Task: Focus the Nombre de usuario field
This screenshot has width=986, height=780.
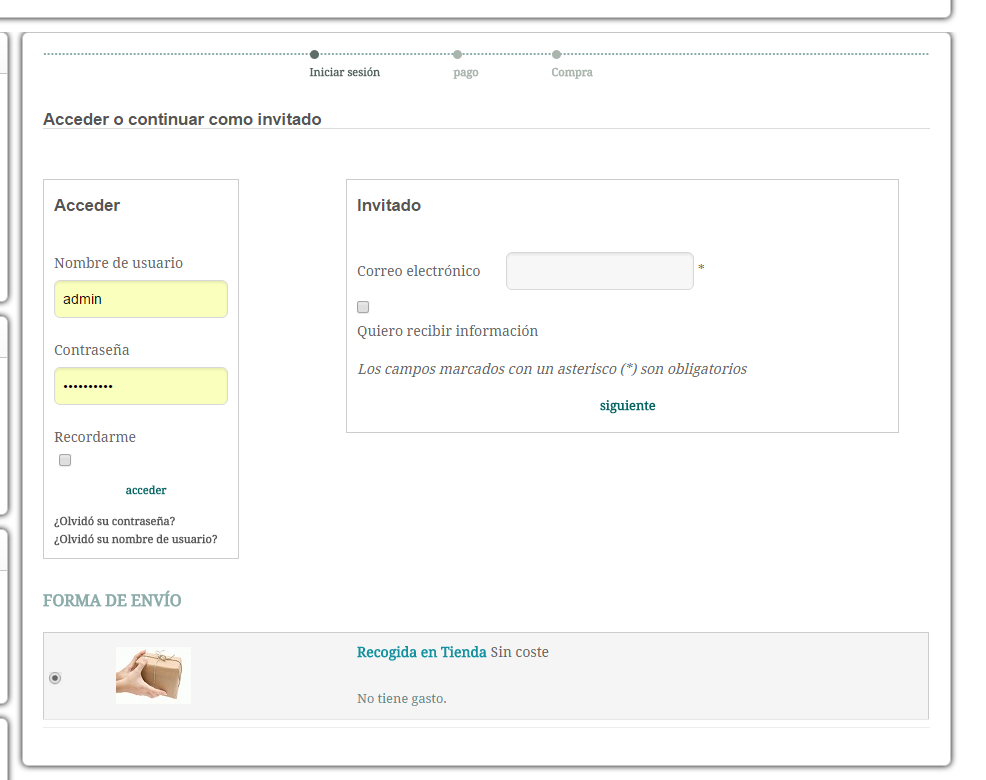Action: coord(141,299)
